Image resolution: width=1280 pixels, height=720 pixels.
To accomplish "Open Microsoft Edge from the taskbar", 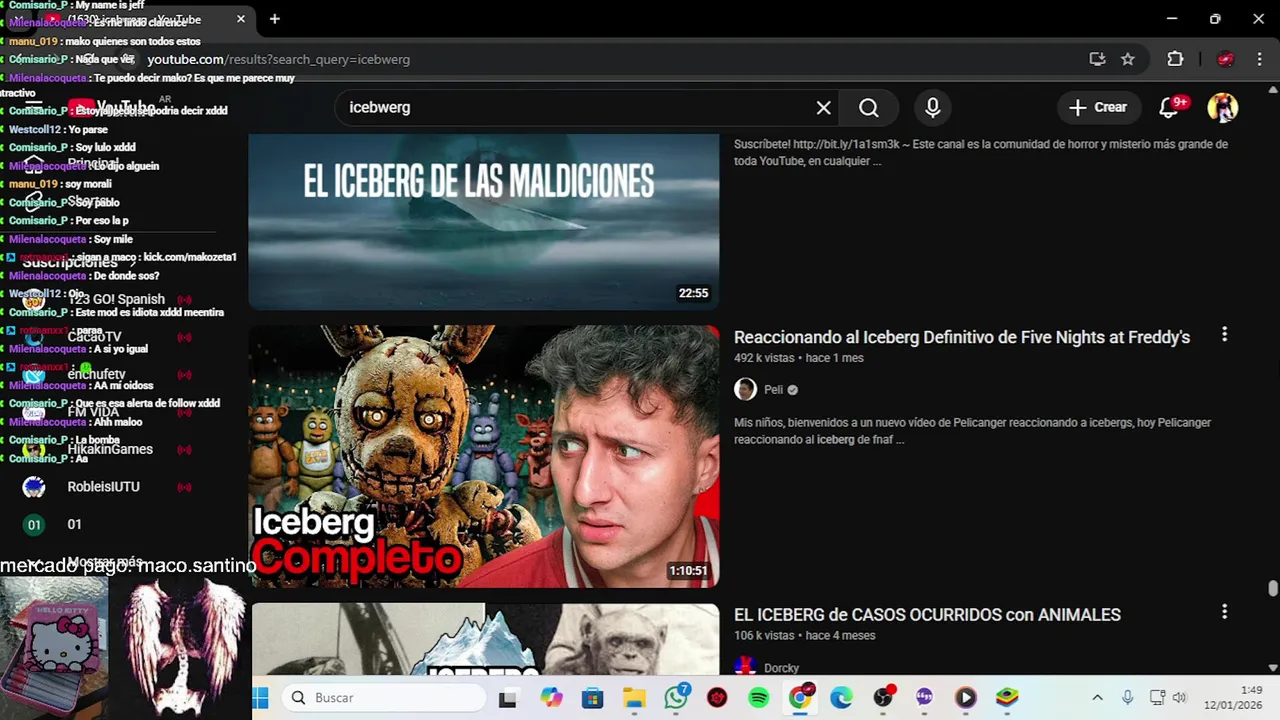I will [x=841, y=698].
